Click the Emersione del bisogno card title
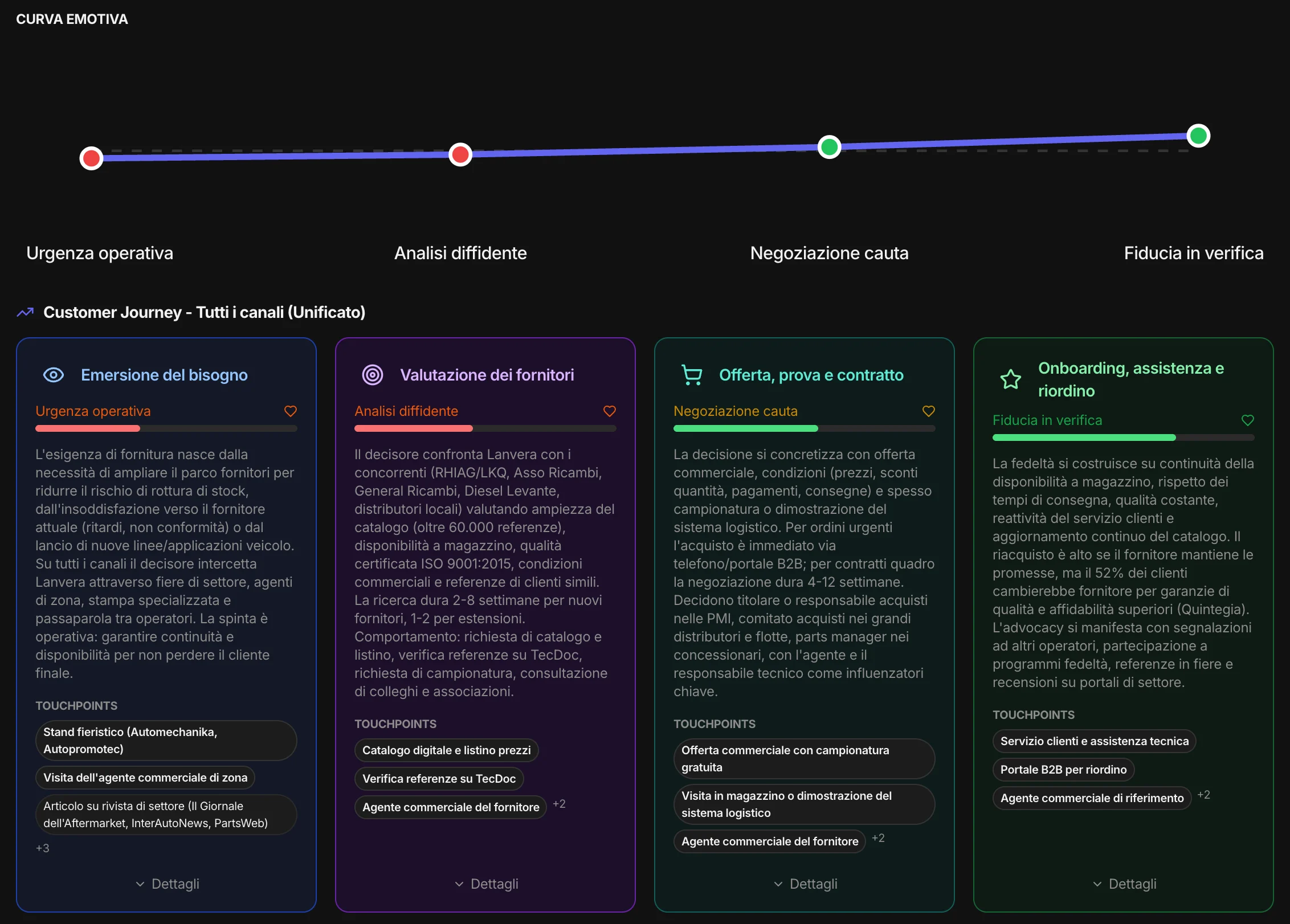The width and height of the screenshot is (1290, 924). coord(164,375)
